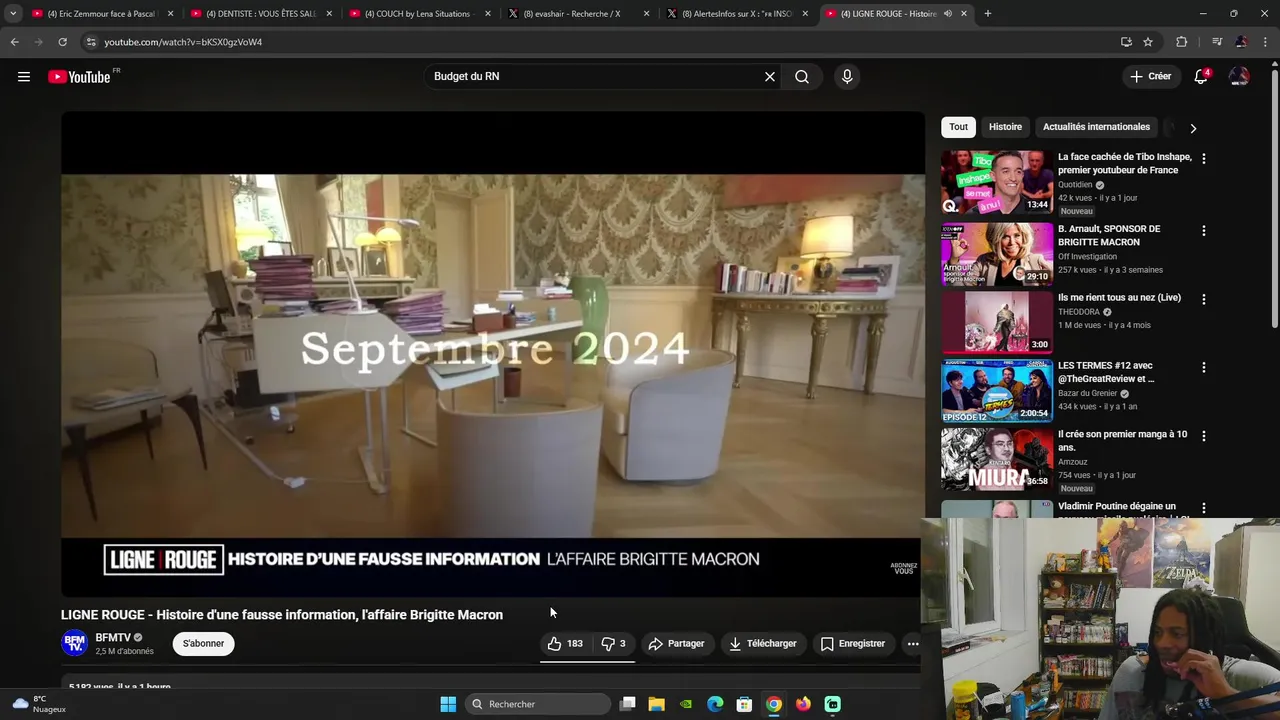Click the magnifier search button

point(802,77)
